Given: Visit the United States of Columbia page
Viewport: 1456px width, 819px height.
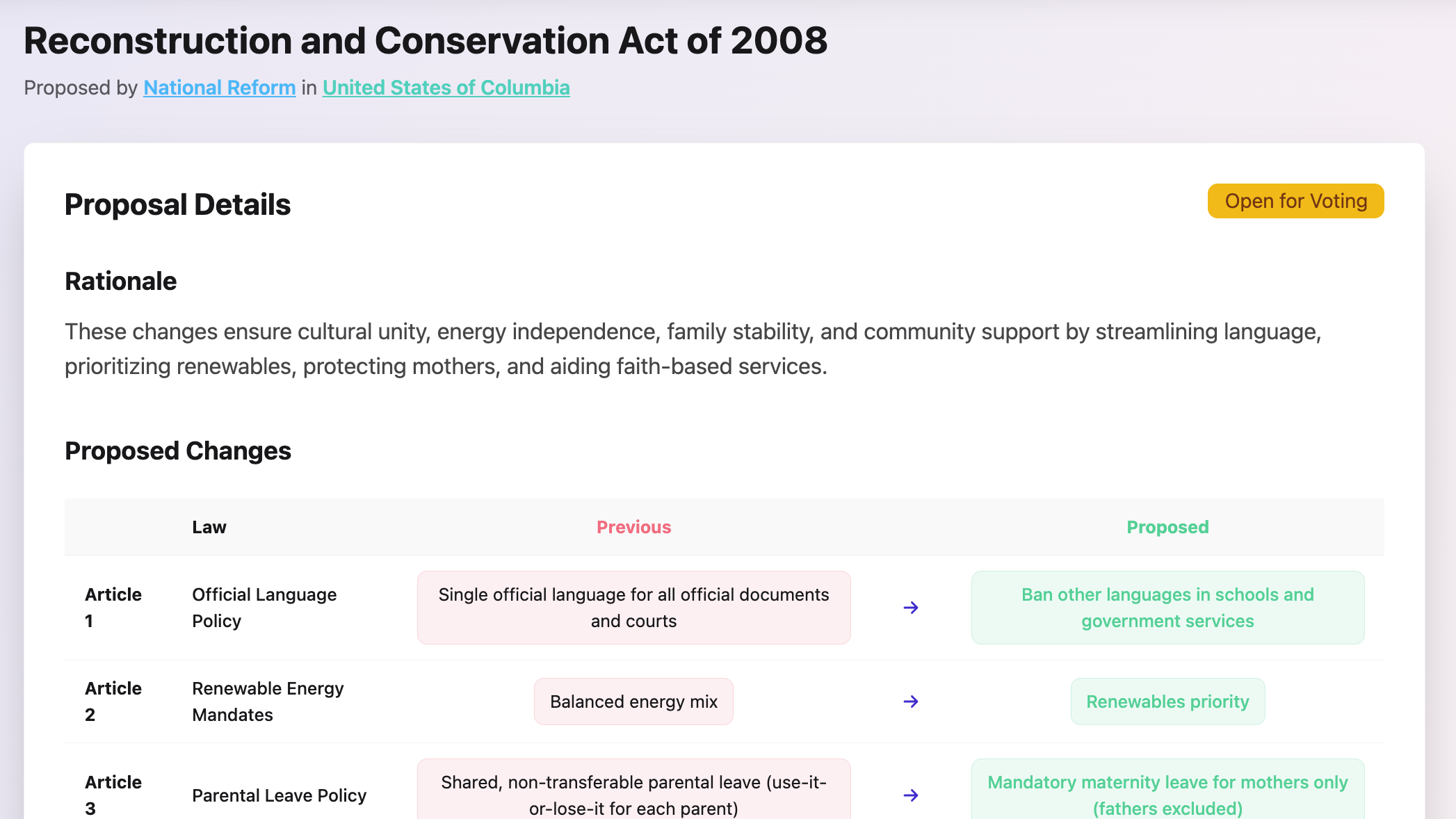Looking at the screenshot, I should click(446, 88).
